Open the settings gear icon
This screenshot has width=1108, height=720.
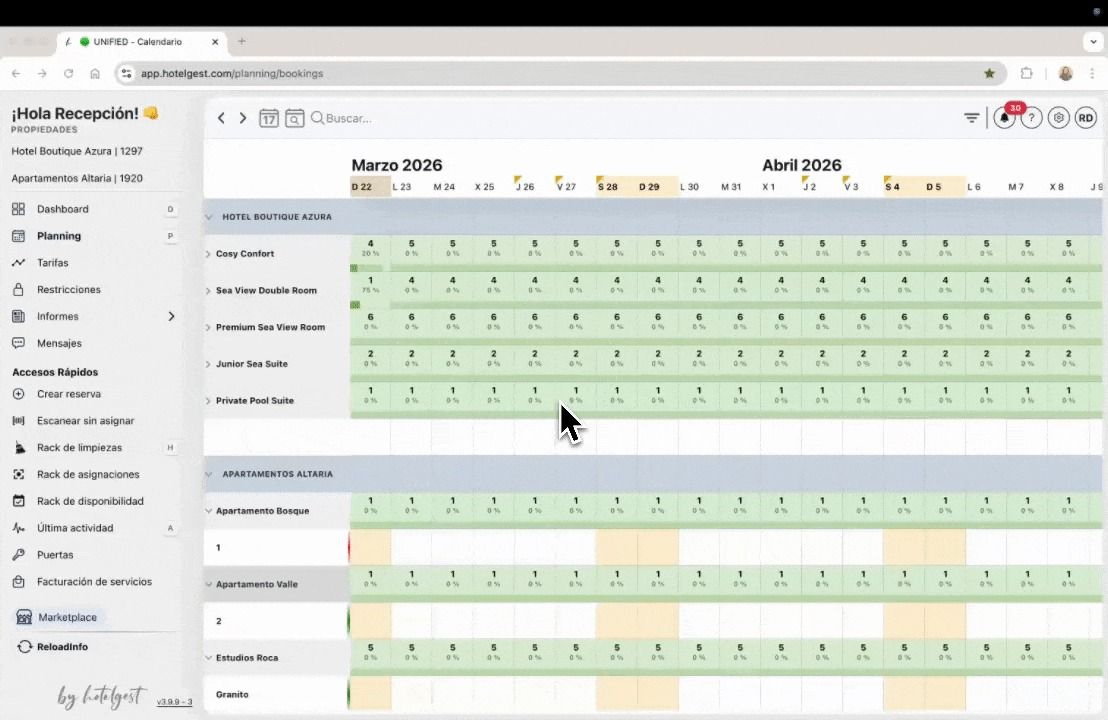point(1059,118)
